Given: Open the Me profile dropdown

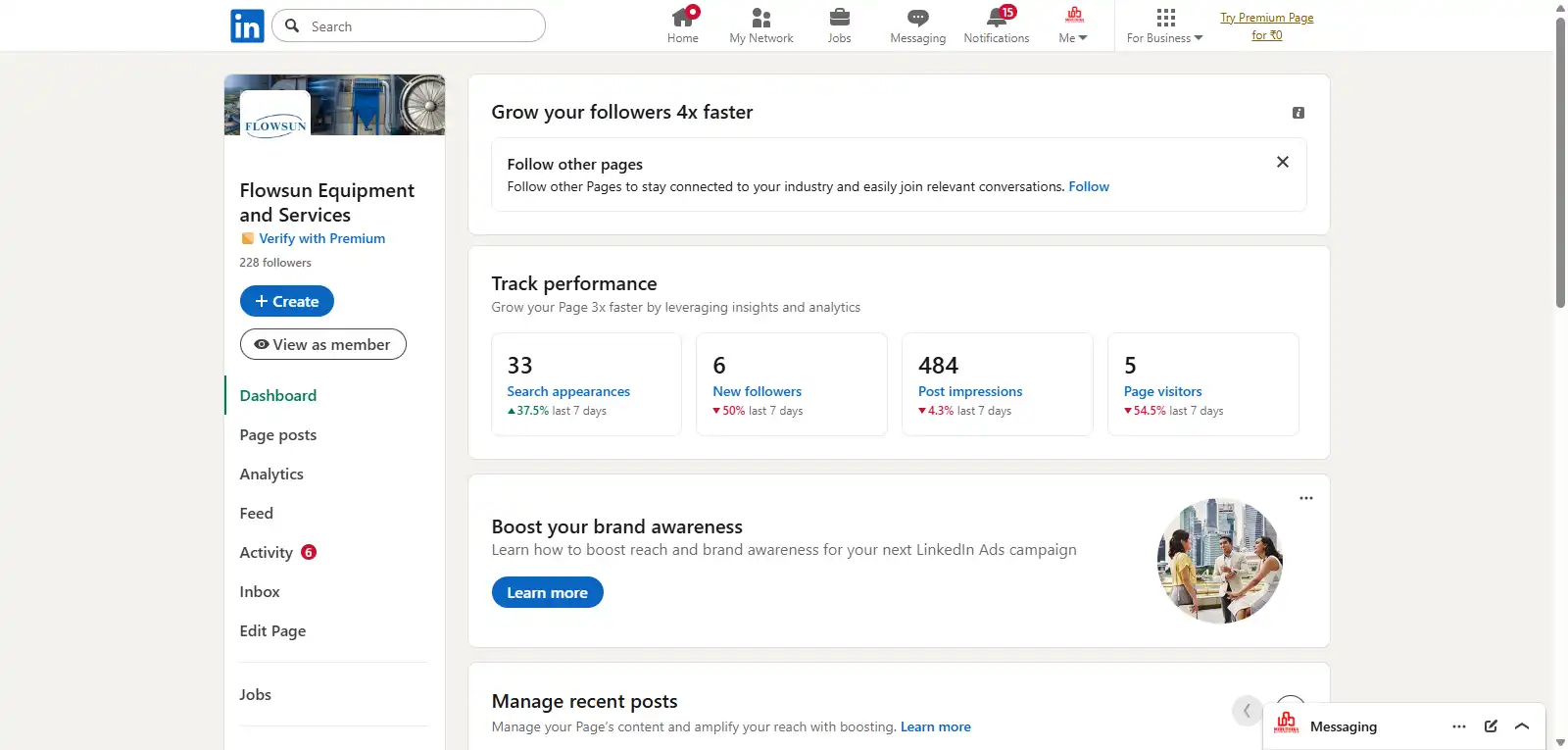Looking at the screenshot, I should click(1074, 25).
